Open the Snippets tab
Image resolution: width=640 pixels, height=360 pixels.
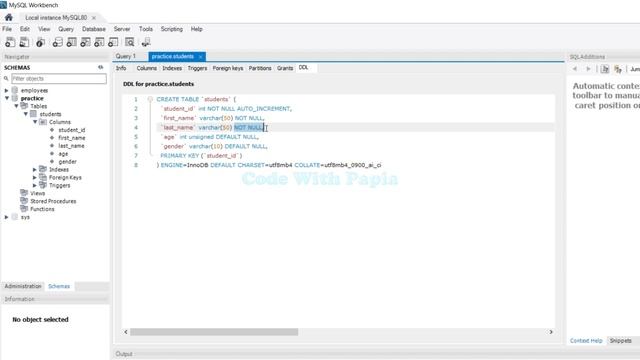pyautogui.click(x=621, y=340)
